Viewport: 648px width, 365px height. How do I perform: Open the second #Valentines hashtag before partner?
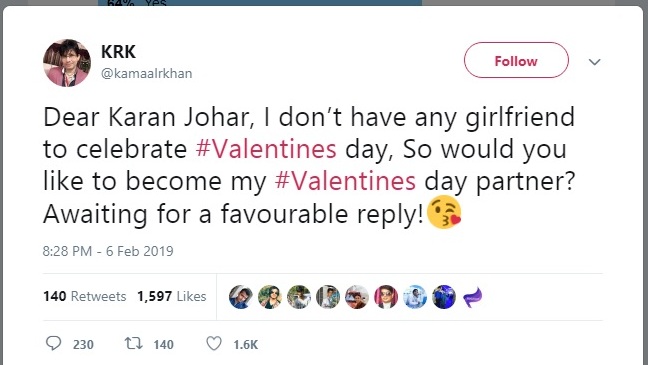tap(345, 181)
